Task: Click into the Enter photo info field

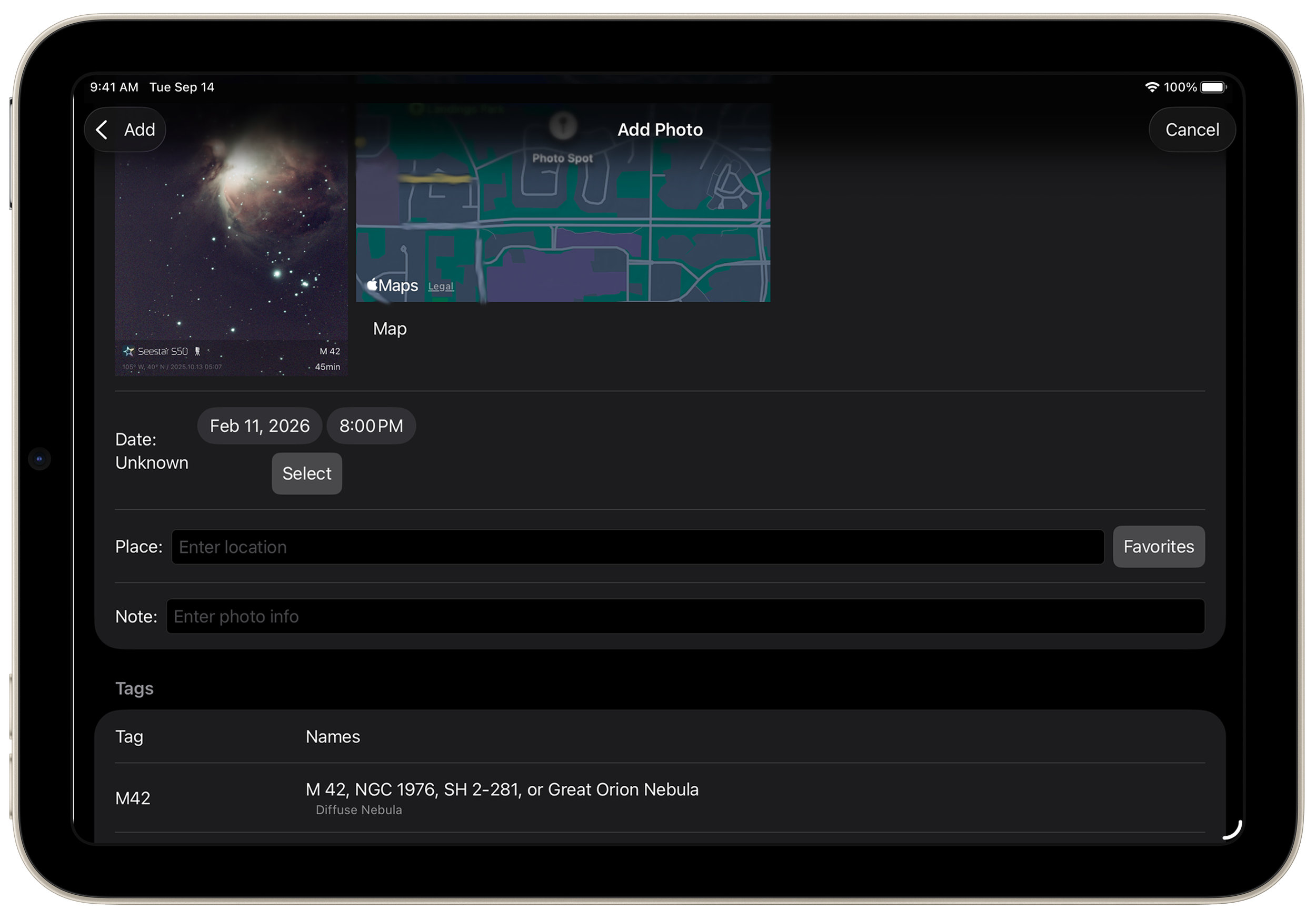Action: point(685,616)
